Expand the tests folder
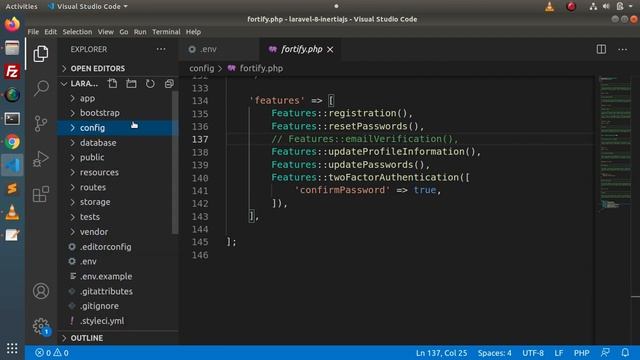 (118, 217)
